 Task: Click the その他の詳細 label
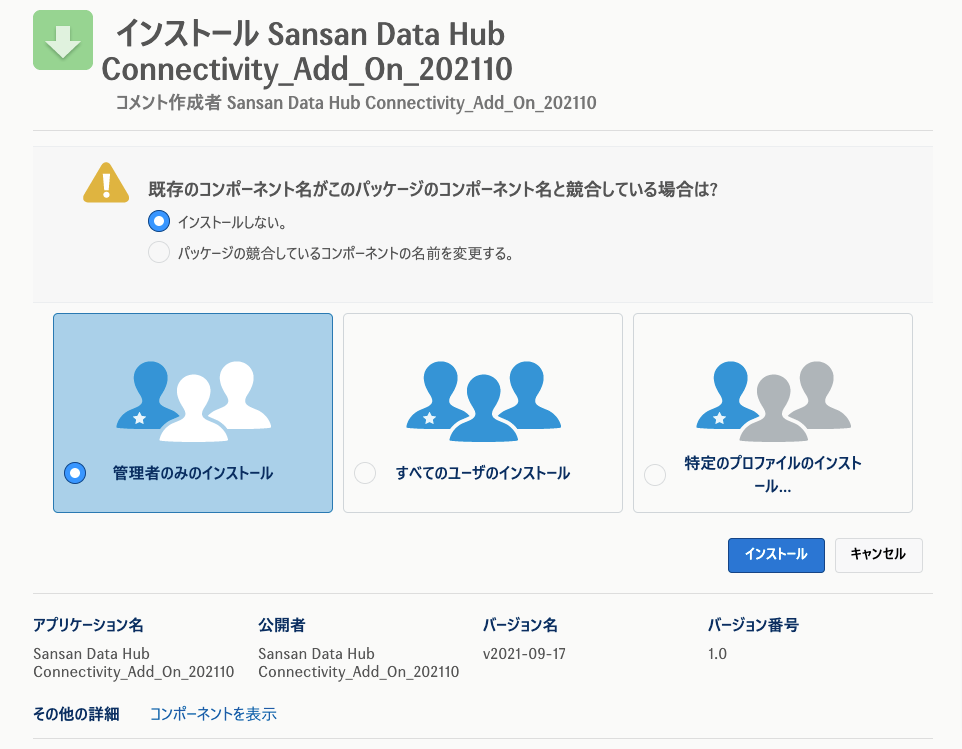[76, 714]
